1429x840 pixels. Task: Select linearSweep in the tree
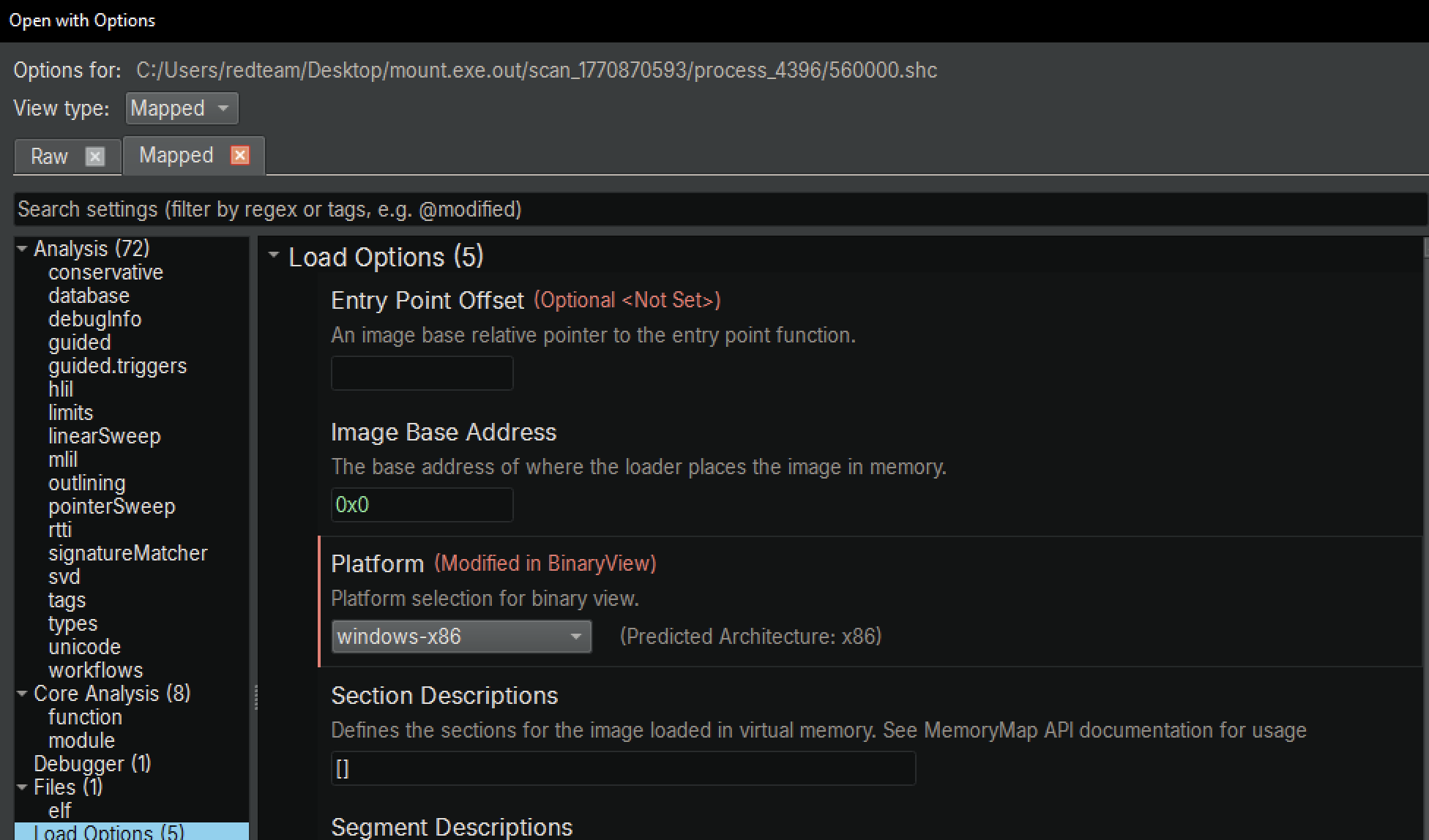pos(104,436)
